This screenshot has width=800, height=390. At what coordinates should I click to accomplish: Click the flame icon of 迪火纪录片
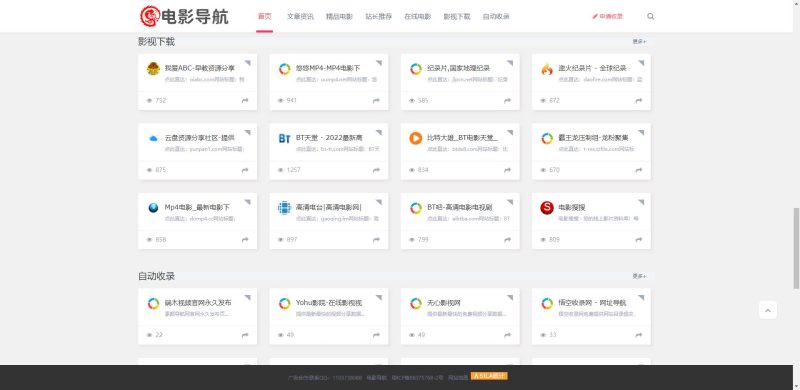[546, 69]
